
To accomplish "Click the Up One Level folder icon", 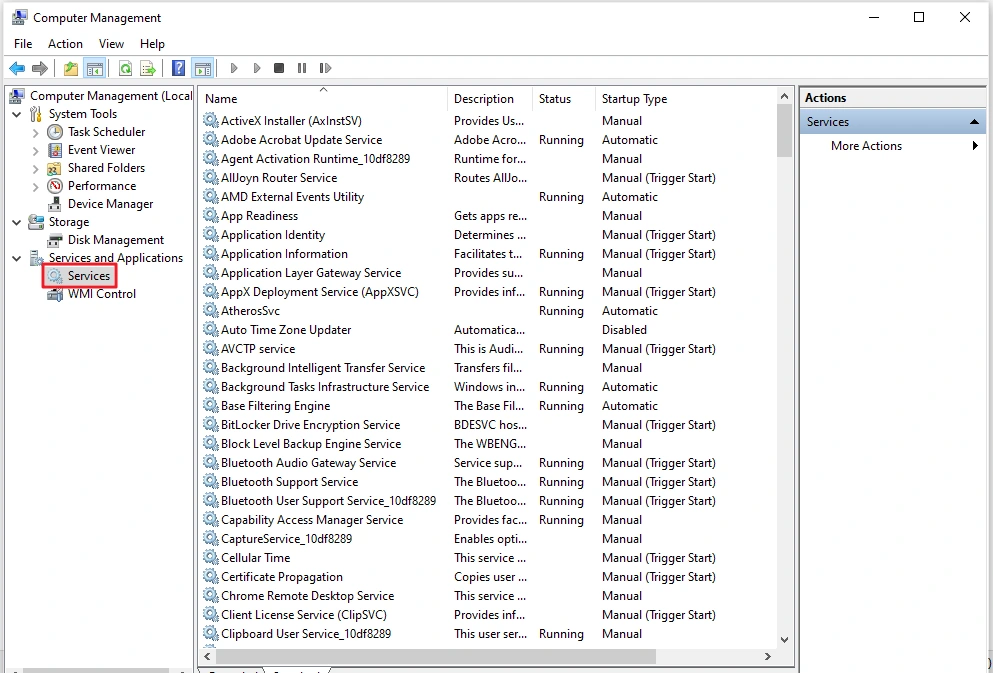I will click(x=71, y=68).
